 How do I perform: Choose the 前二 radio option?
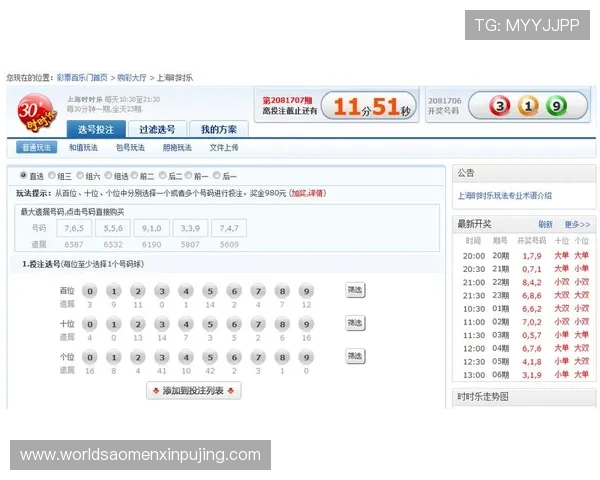[x=134, y=175]
